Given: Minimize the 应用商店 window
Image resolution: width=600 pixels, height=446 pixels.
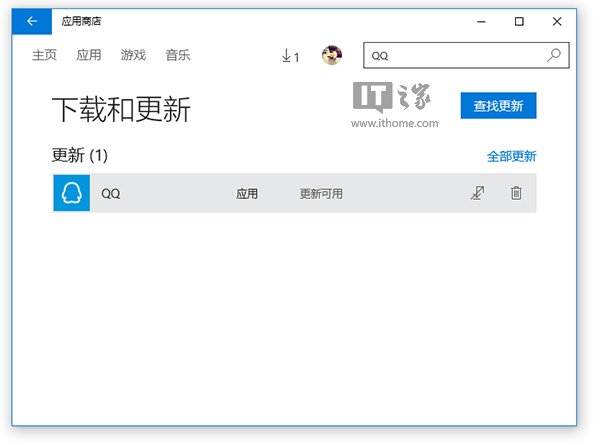Looking at the screenshot, I should tap(481, 22).
